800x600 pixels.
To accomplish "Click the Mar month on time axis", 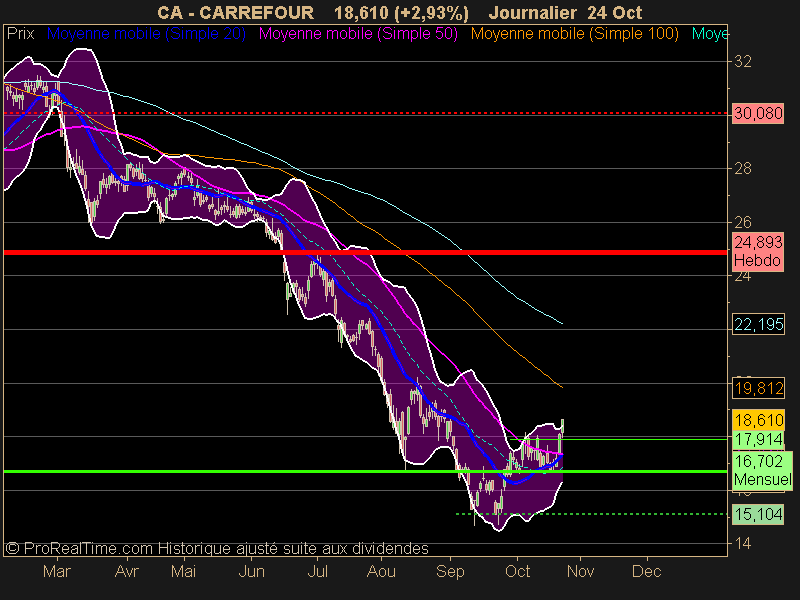I will pos(57,571).
